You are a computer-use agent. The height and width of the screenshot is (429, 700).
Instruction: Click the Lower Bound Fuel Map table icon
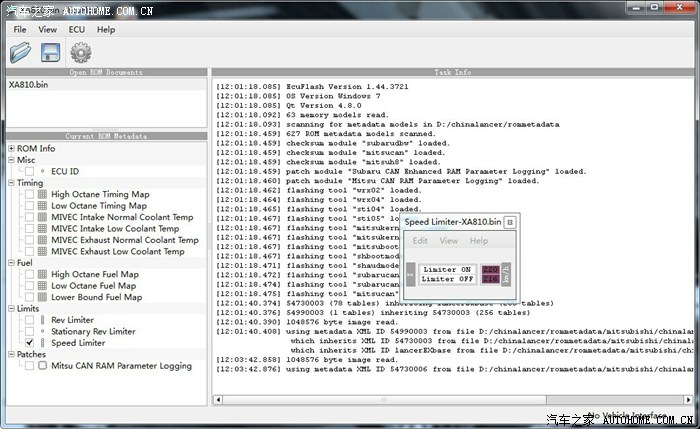pyautogui.click(x=42, y=297)
